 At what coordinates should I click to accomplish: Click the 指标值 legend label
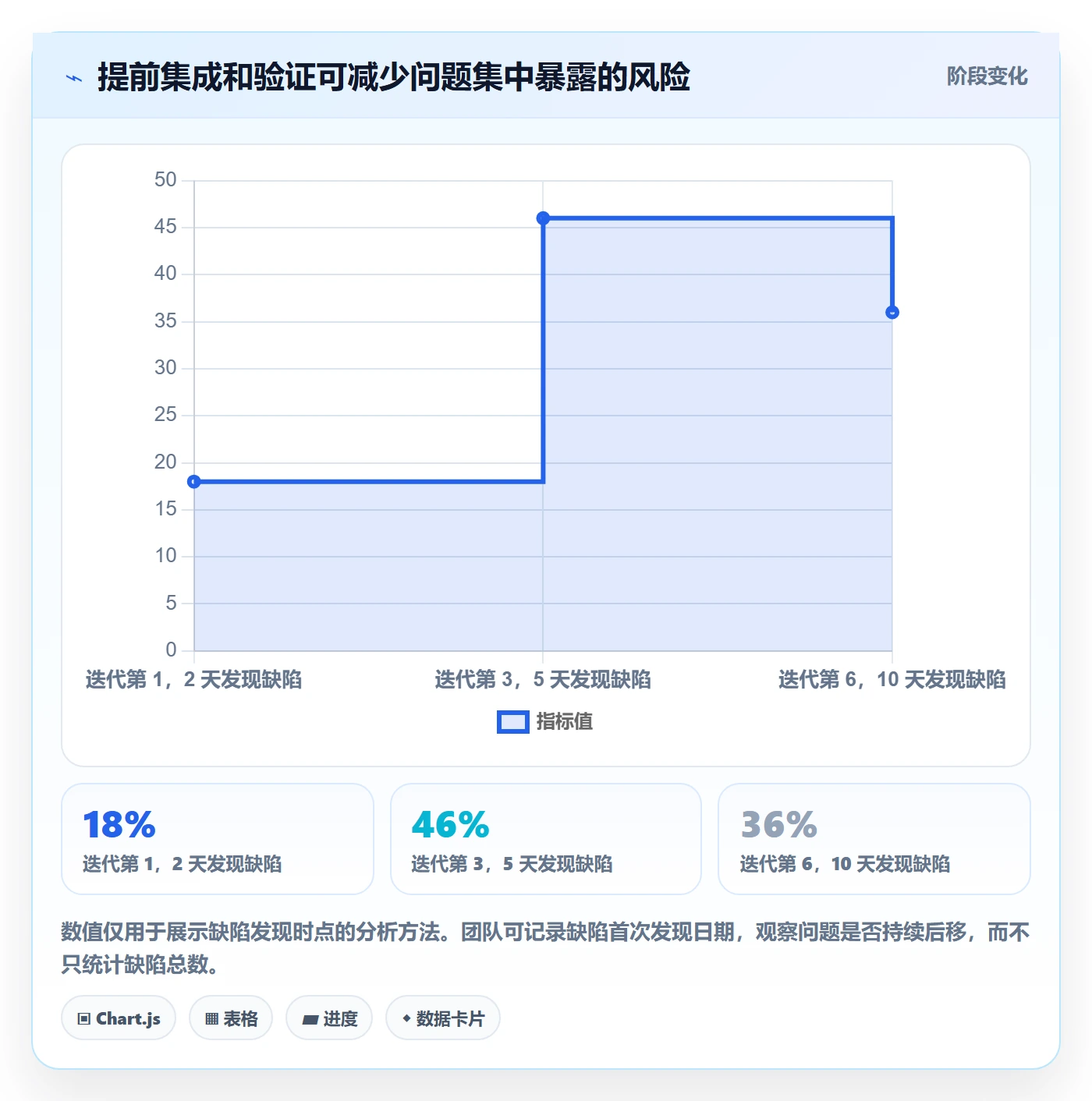click(565, 722)
